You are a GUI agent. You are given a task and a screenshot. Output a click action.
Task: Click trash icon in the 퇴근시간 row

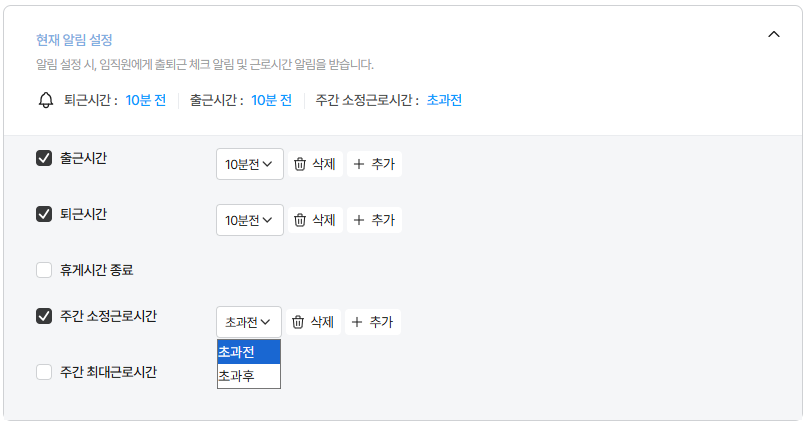coord(300,220)
